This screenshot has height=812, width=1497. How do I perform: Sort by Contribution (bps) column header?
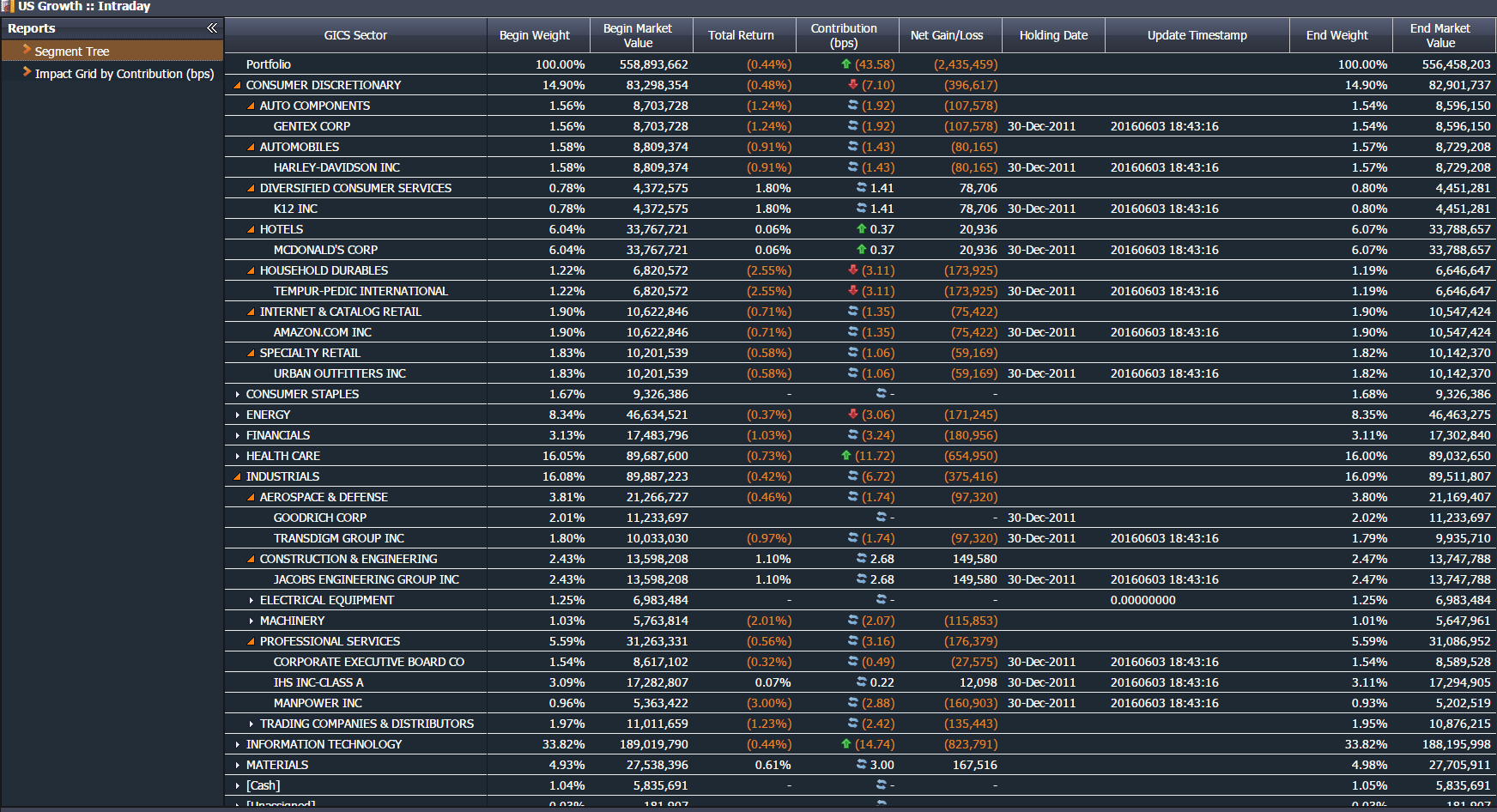click(847, 35)
